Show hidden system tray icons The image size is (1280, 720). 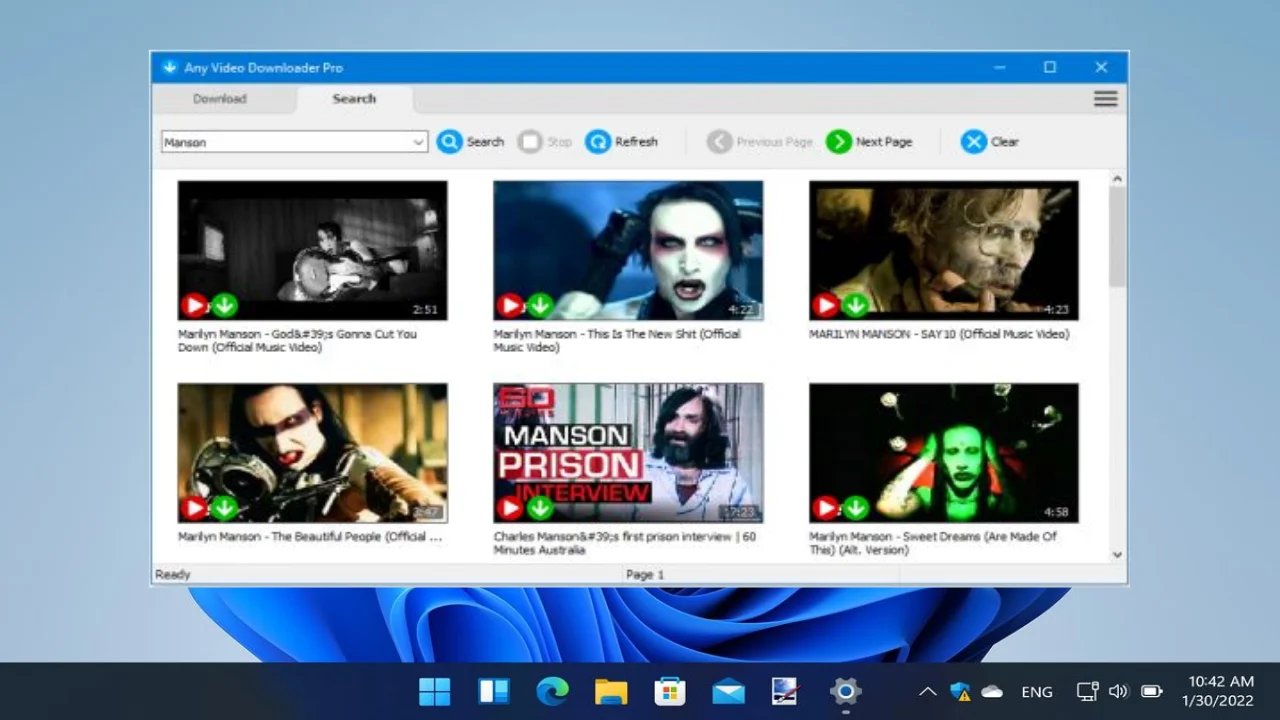[928, 691]
